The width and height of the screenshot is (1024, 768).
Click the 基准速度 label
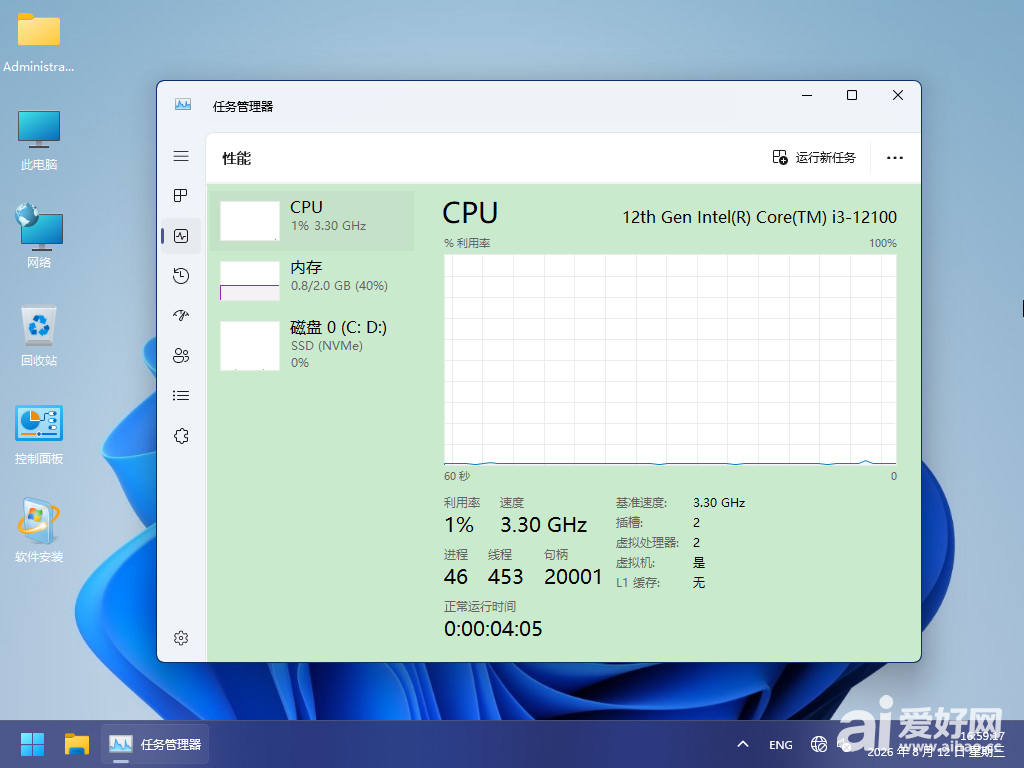click(x=641, y=503)
